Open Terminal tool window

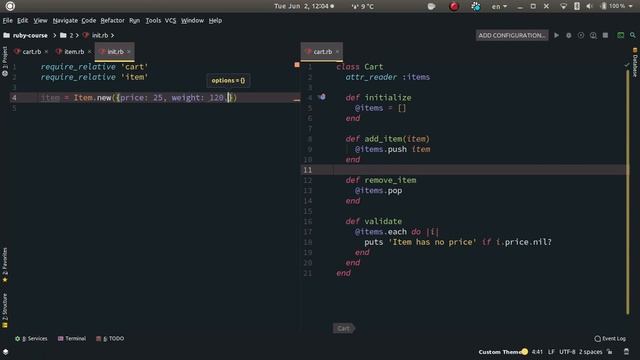click(72, 338)
